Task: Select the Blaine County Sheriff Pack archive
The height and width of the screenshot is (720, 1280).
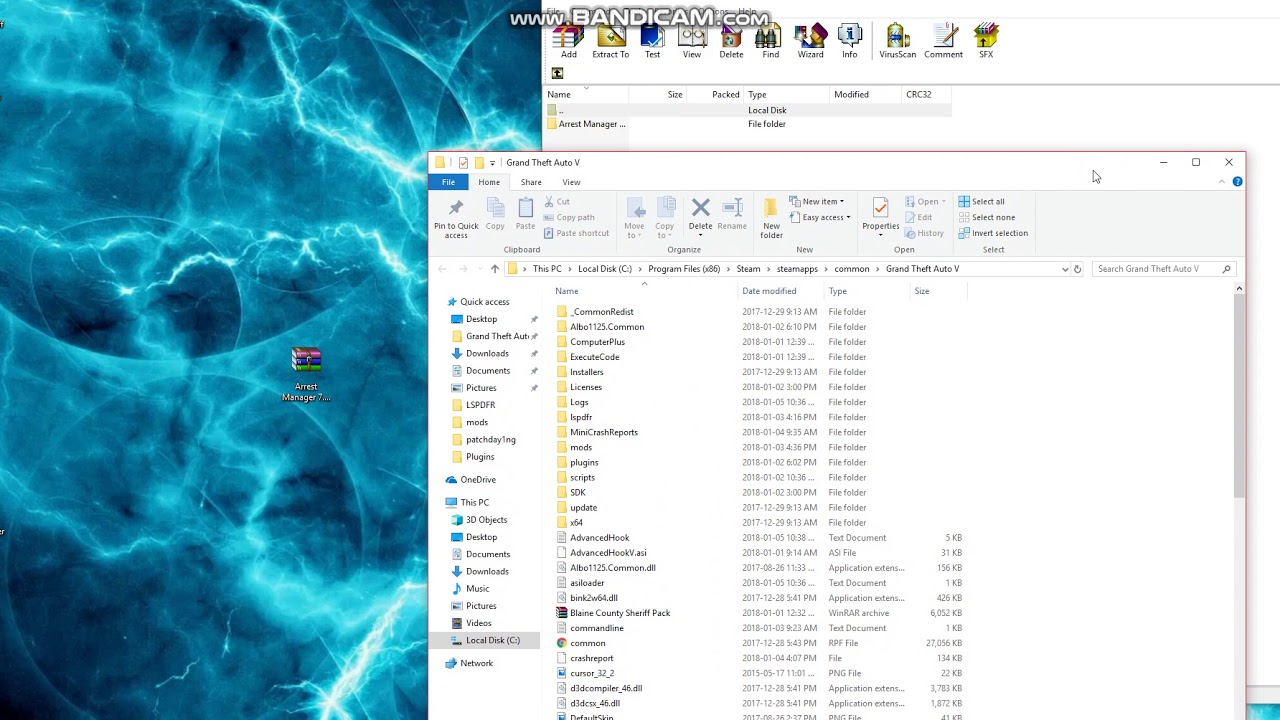Action: click(x=620, y=613)
